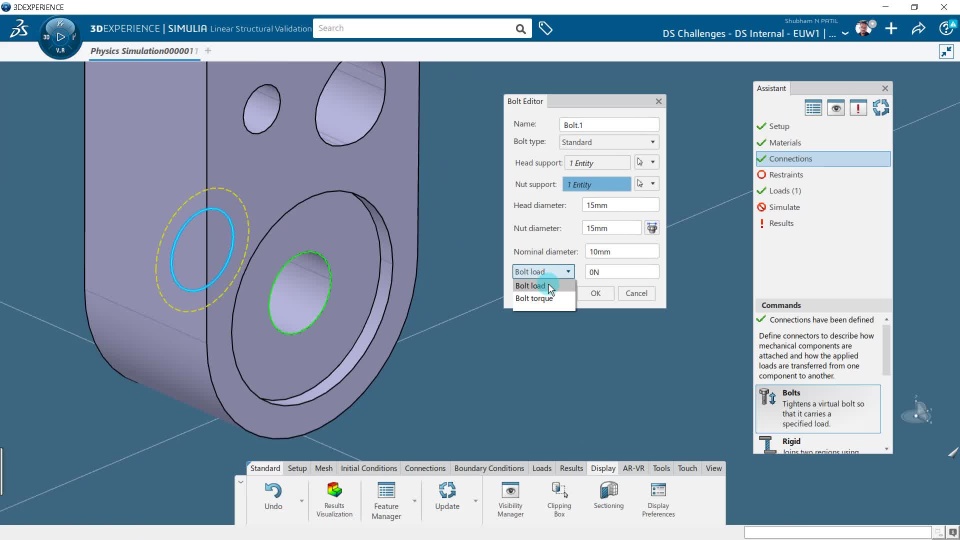
Task: Click the Nominal diameter field
Action: click(622, 252)
